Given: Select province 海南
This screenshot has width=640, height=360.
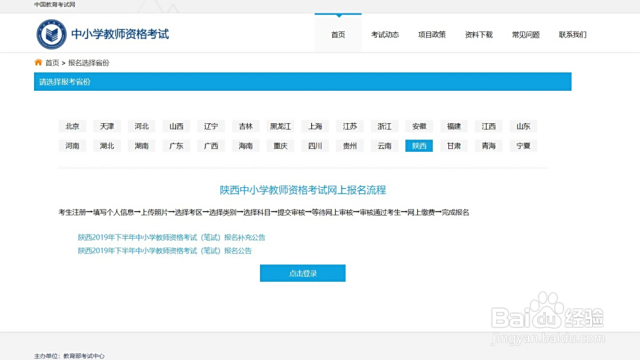Looking at the screenshot, I should point(246,146).
